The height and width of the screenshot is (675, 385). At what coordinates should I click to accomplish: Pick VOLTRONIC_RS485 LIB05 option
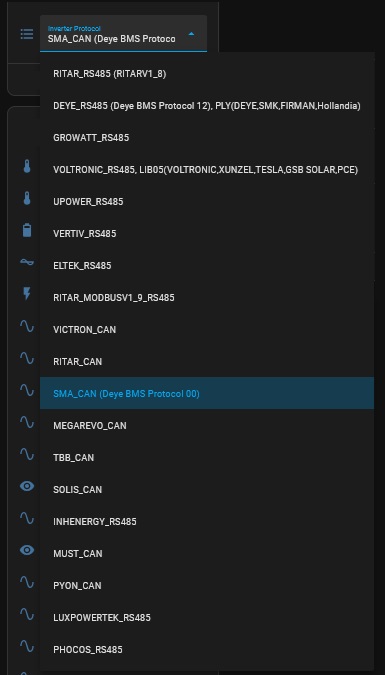(207, 170)
